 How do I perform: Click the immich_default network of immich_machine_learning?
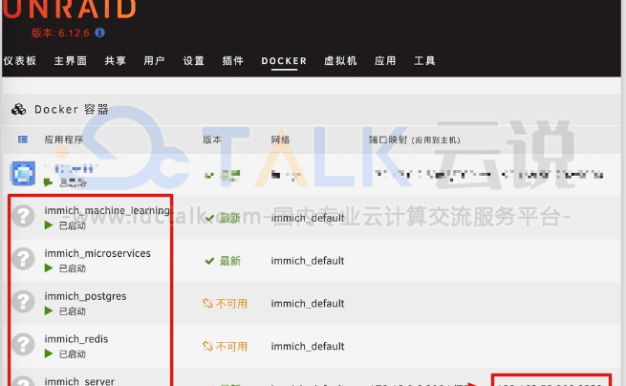coord(307,218)
